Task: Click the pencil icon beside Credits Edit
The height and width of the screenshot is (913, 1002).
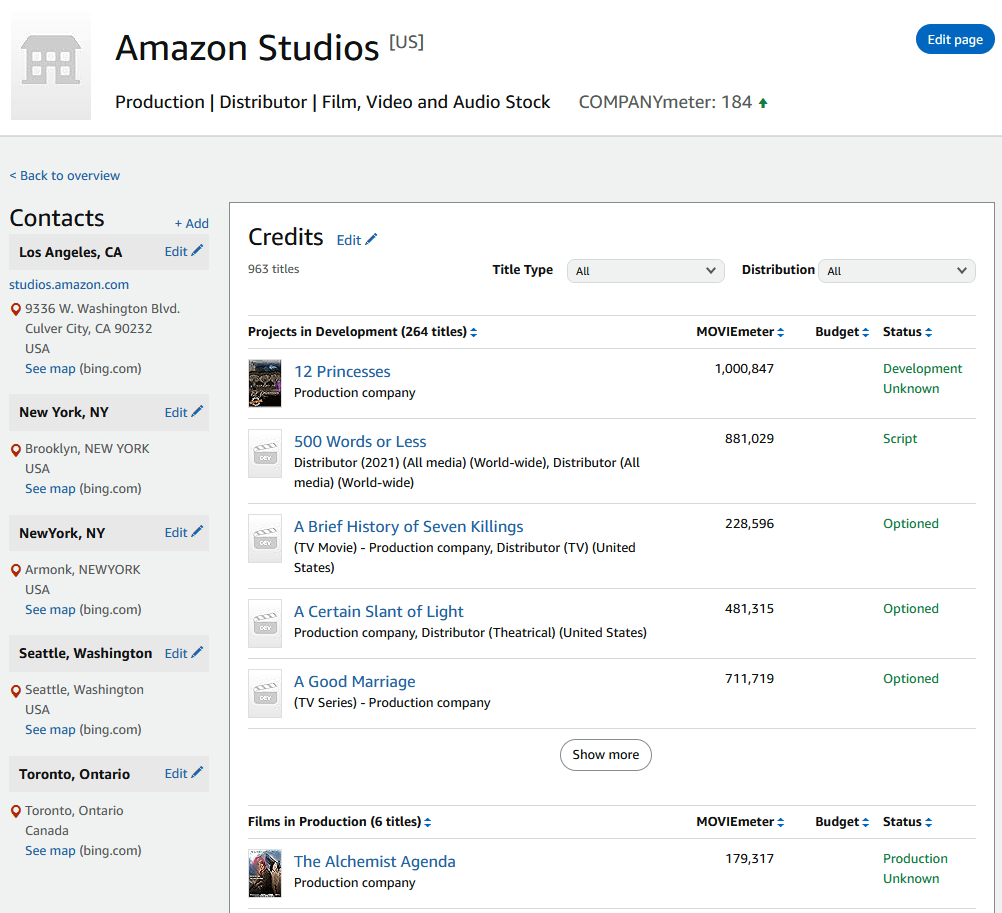Action: 372,239
